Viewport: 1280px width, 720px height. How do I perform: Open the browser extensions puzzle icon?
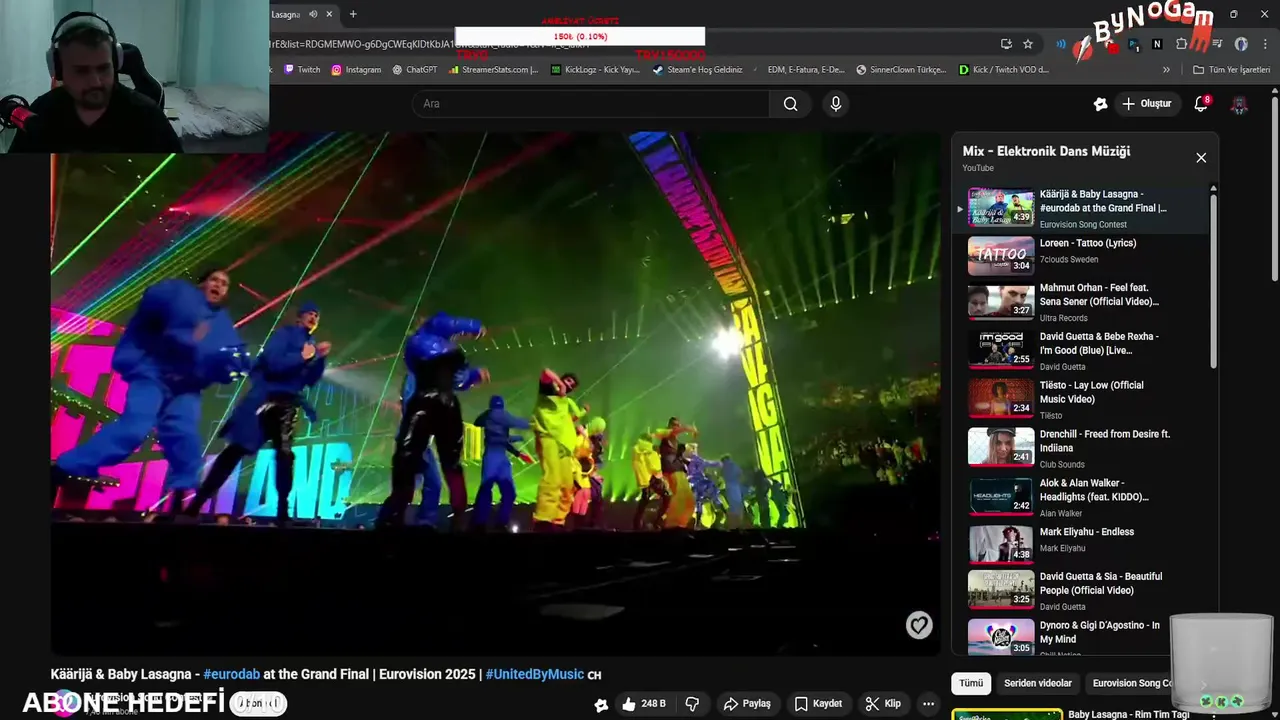pos(1182,44)
